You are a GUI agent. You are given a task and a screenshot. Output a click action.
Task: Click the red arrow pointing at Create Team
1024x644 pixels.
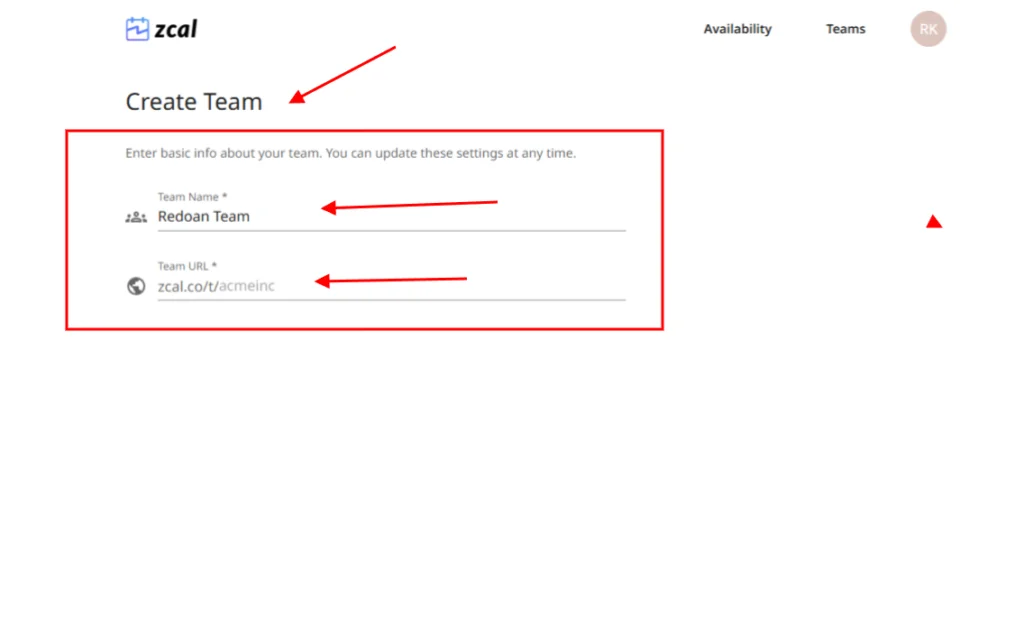(x=343, y=74)
